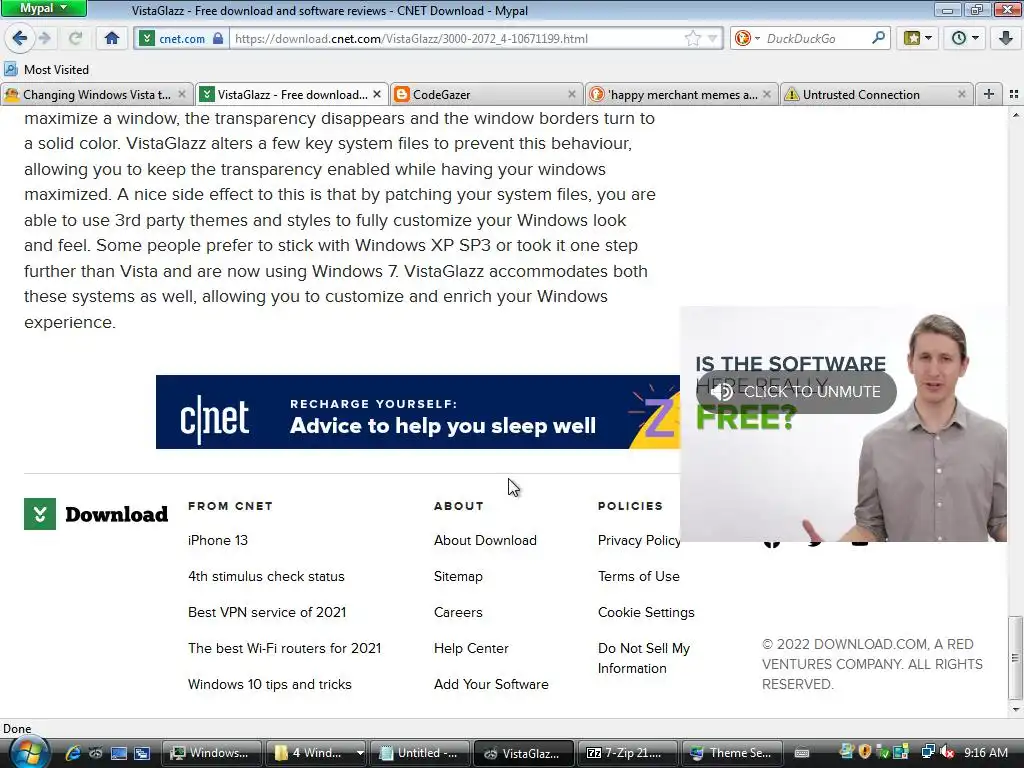Viewport: 1024px width, 768px height.
Task: Open the DuckDuckGo search engine selector
Action: (x=746, y=39)
